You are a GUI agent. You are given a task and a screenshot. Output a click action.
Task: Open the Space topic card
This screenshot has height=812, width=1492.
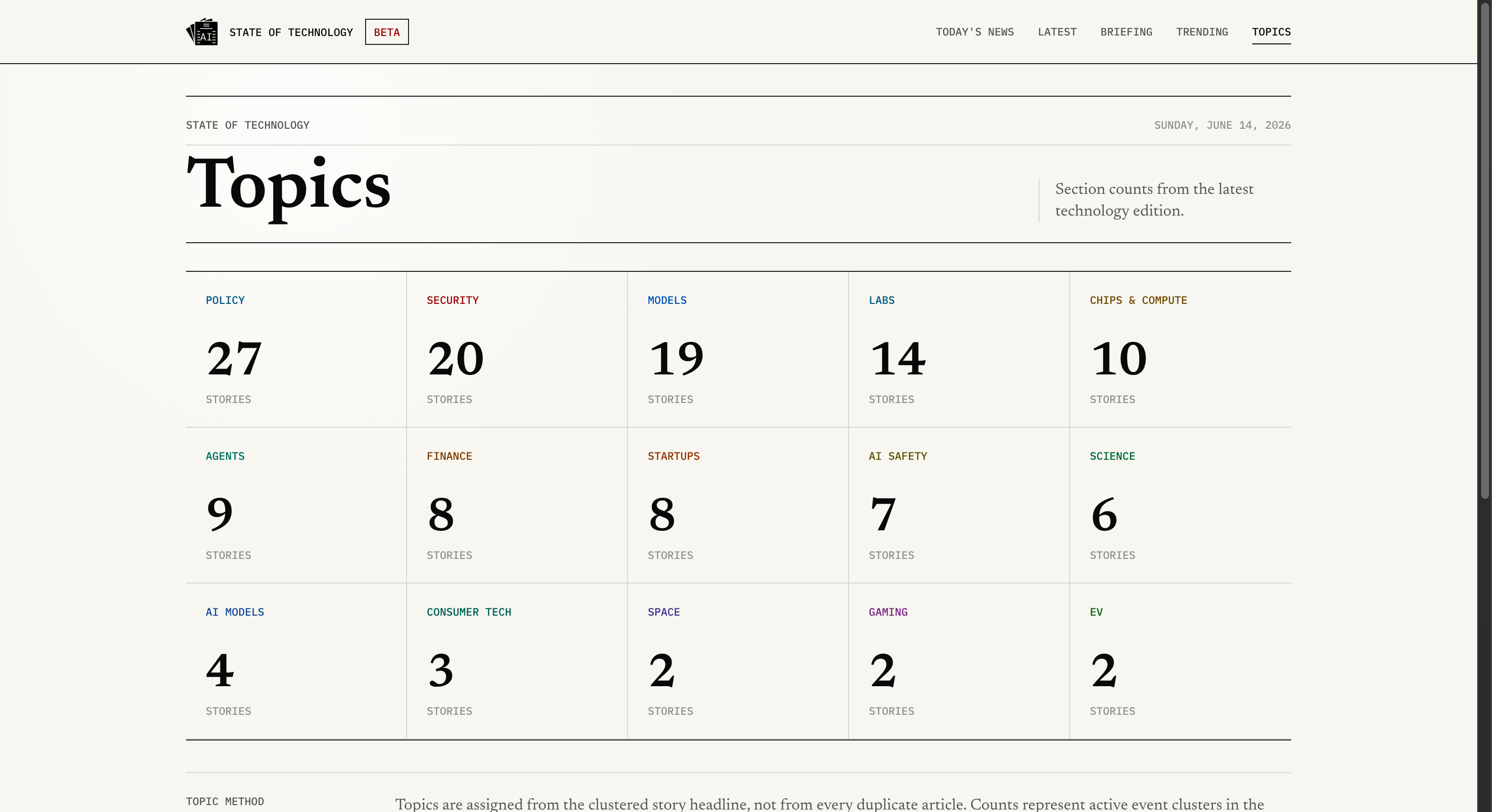[x=738, y=661]
